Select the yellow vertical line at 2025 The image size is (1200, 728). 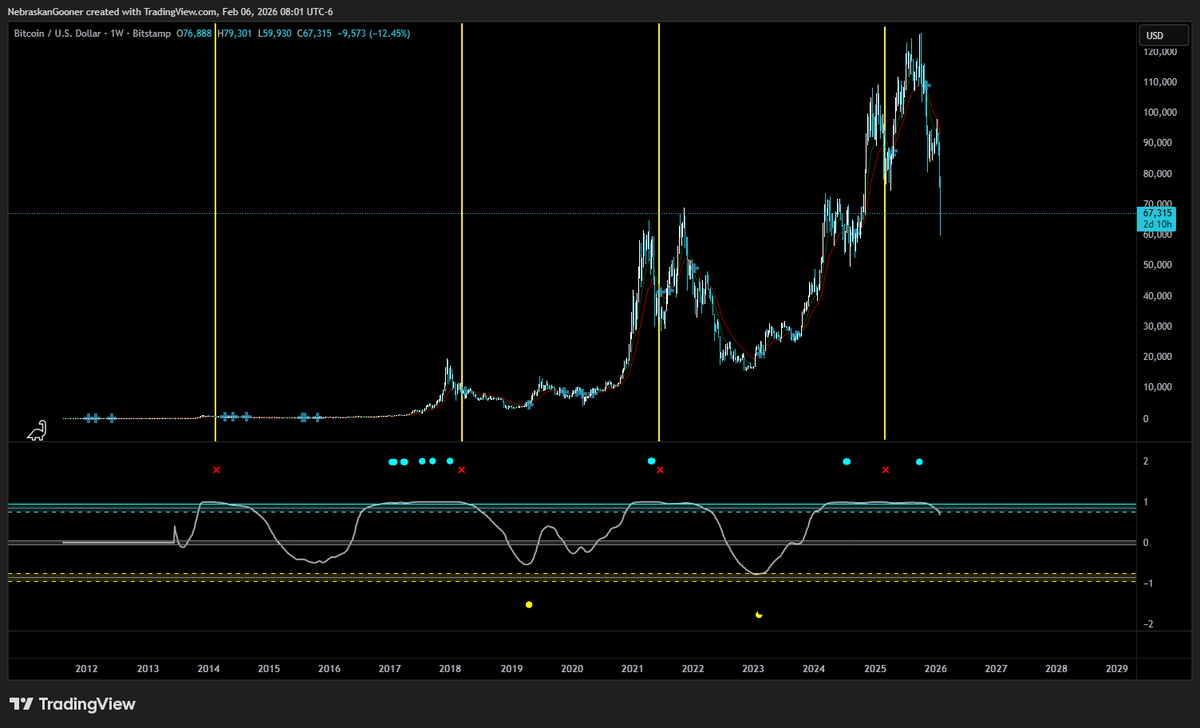[885, 232]
